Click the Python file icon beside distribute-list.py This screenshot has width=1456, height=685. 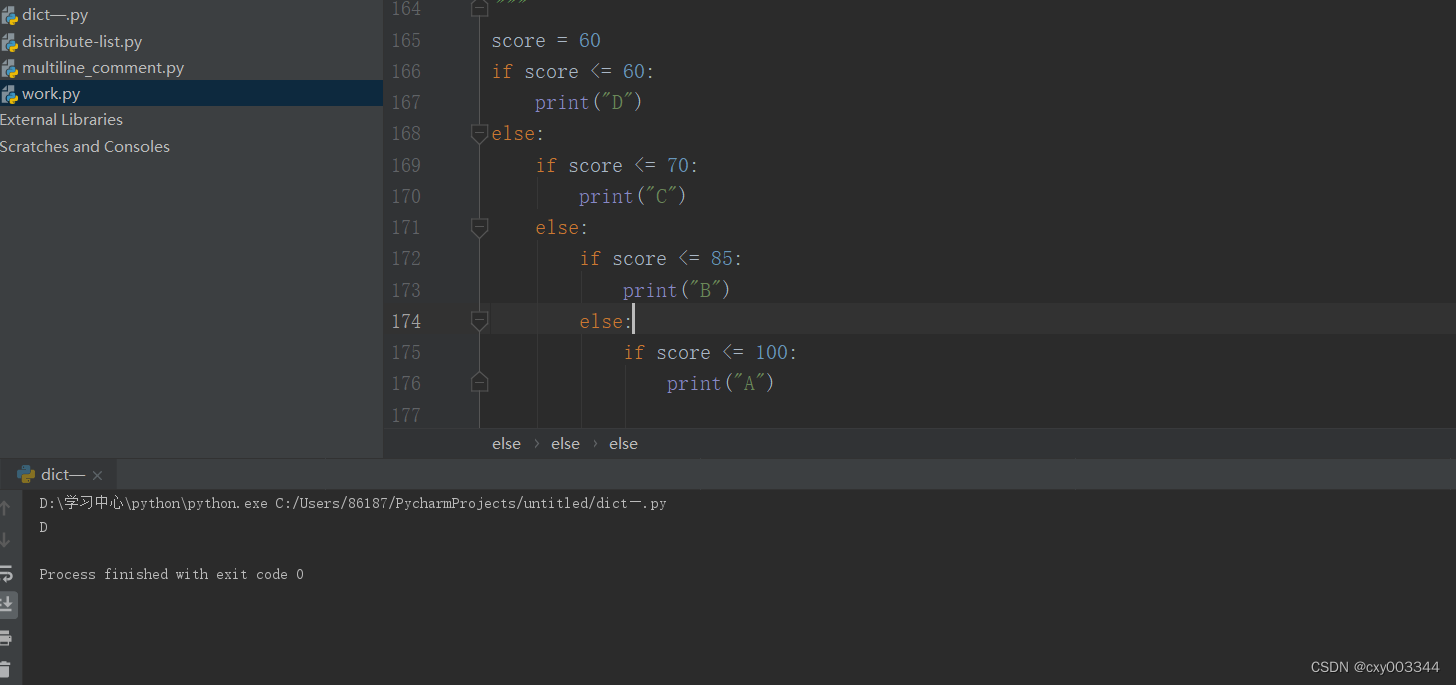10,42
